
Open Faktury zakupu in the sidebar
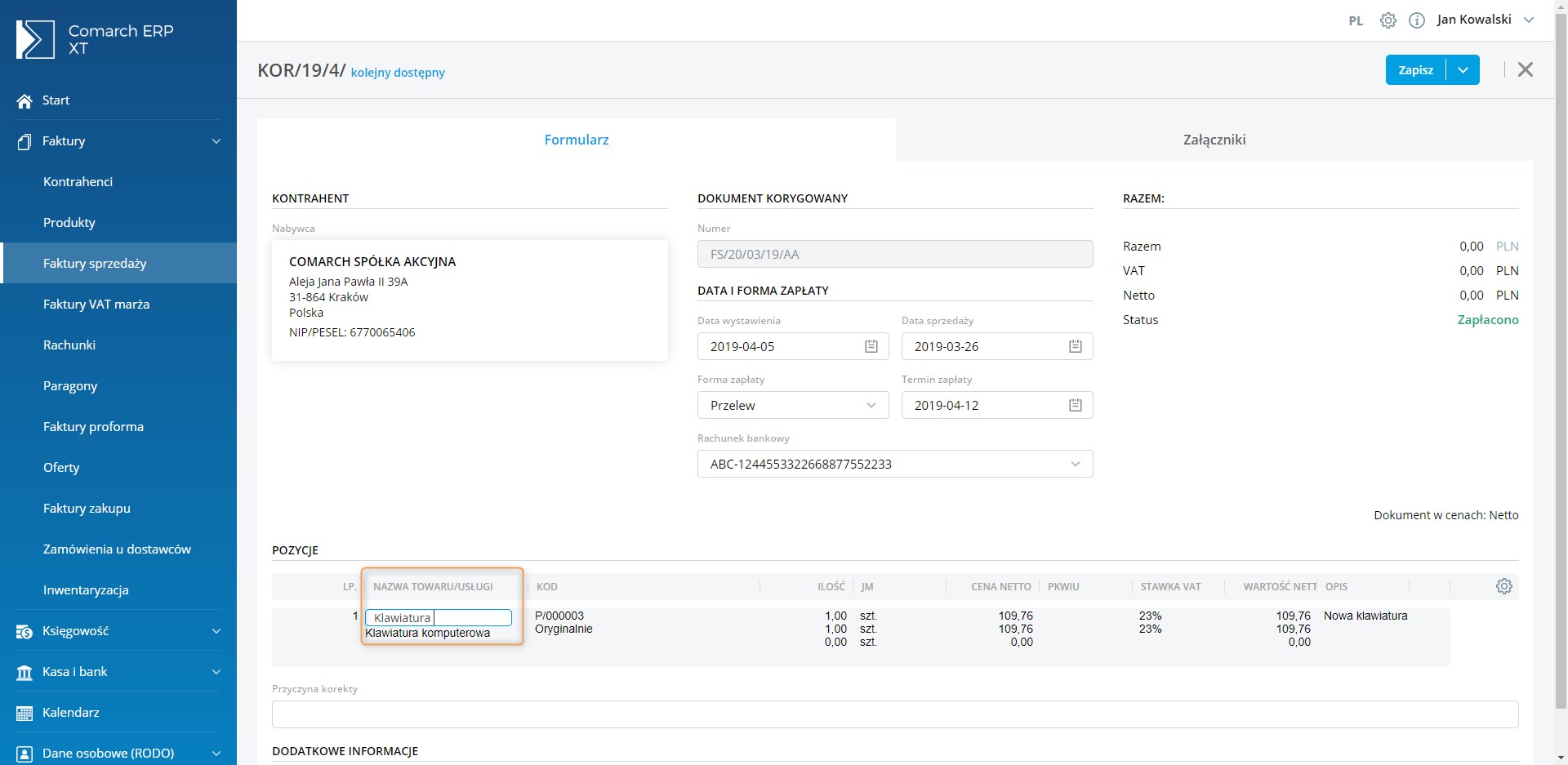click(87, 508)
